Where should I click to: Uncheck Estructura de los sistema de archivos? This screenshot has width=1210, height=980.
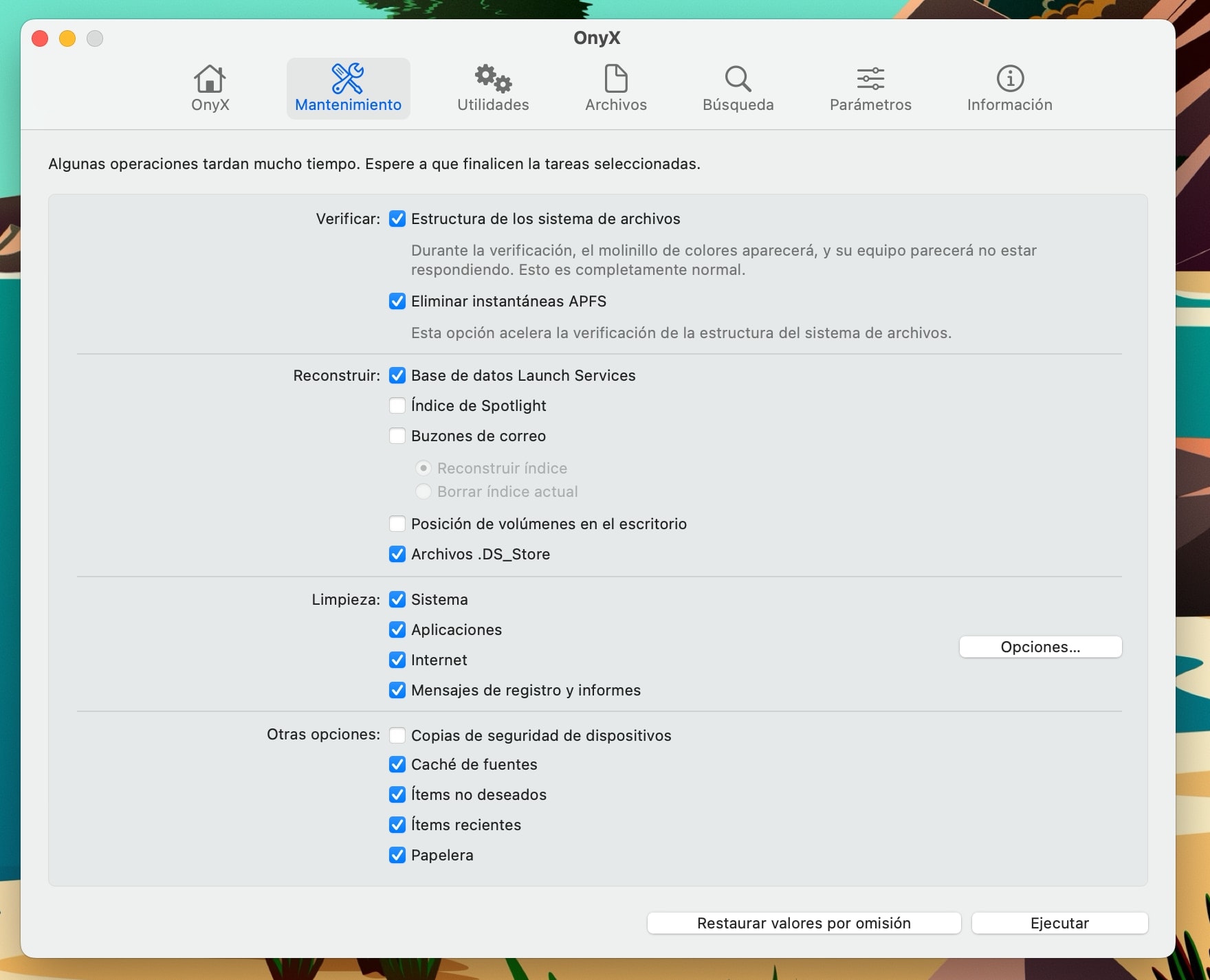click(x=397, y=219)
